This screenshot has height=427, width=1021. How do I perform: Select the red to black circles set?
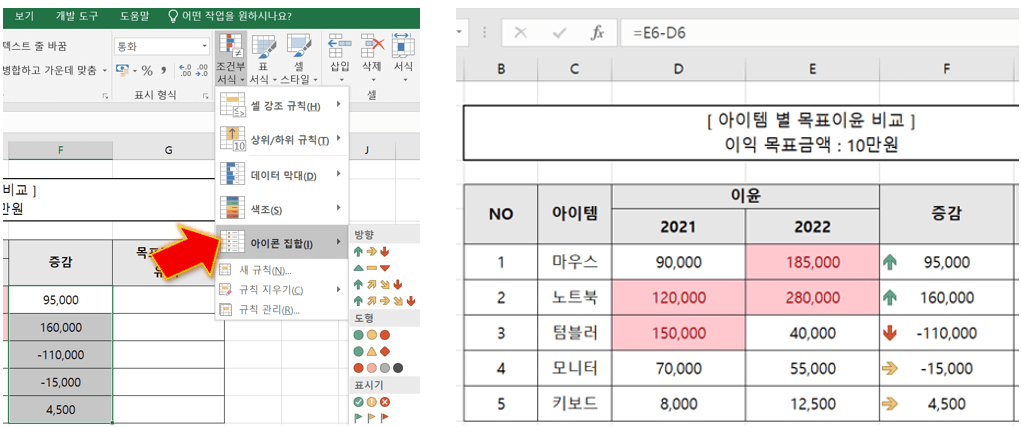(378, 368)
